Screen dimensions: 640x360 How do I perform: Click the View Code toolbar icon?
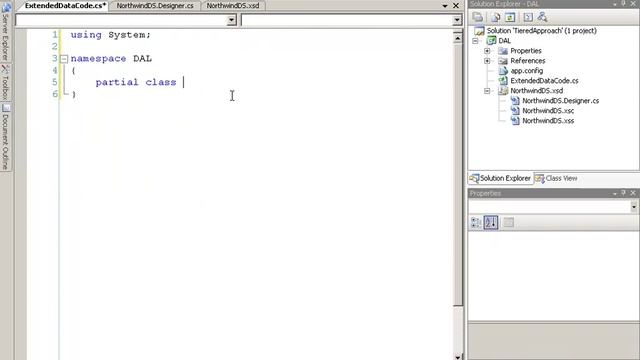pyautogui.click(x=528, y=17)
